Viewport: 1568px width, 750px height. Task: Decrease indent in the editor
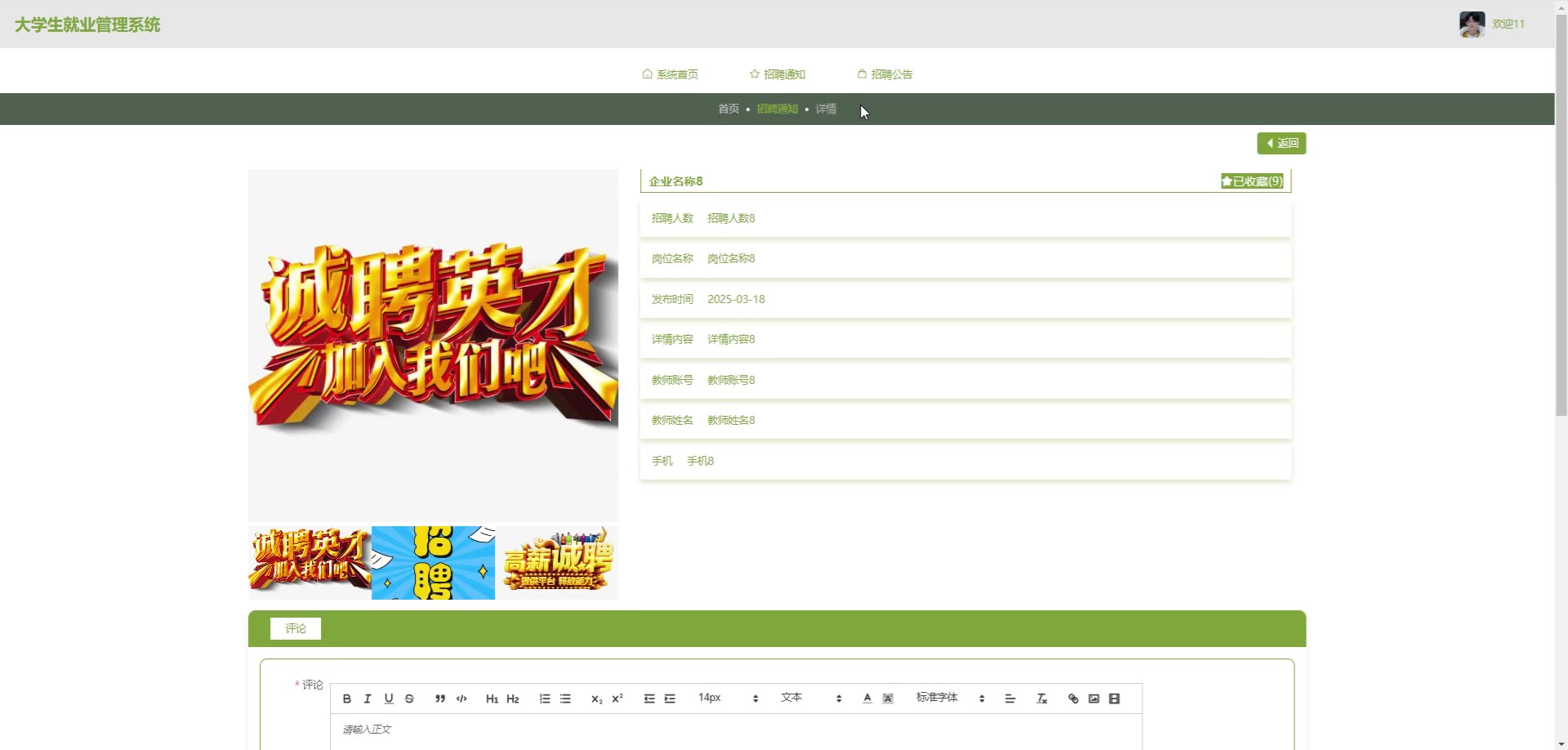coord(649,699)
